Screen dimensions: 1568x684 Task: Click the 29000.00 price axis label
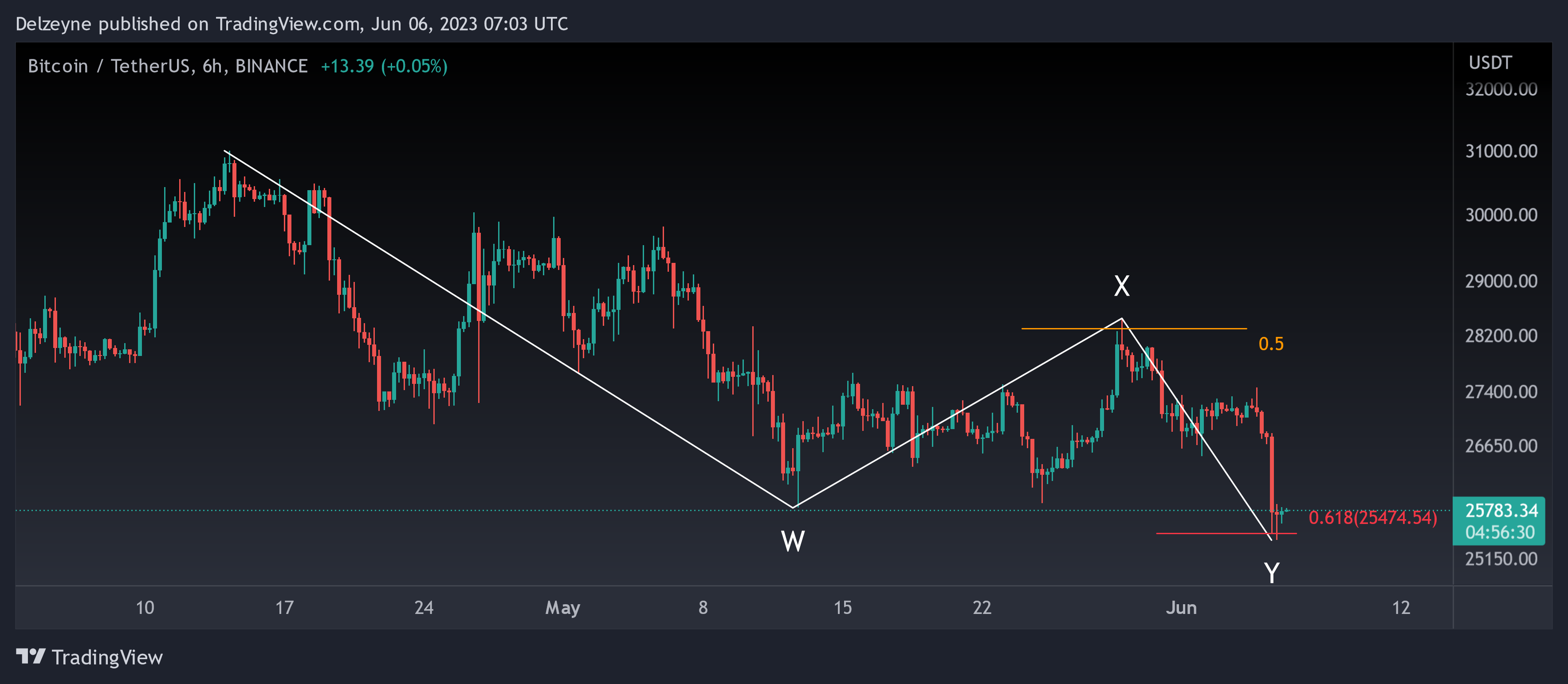point(1501,281)
